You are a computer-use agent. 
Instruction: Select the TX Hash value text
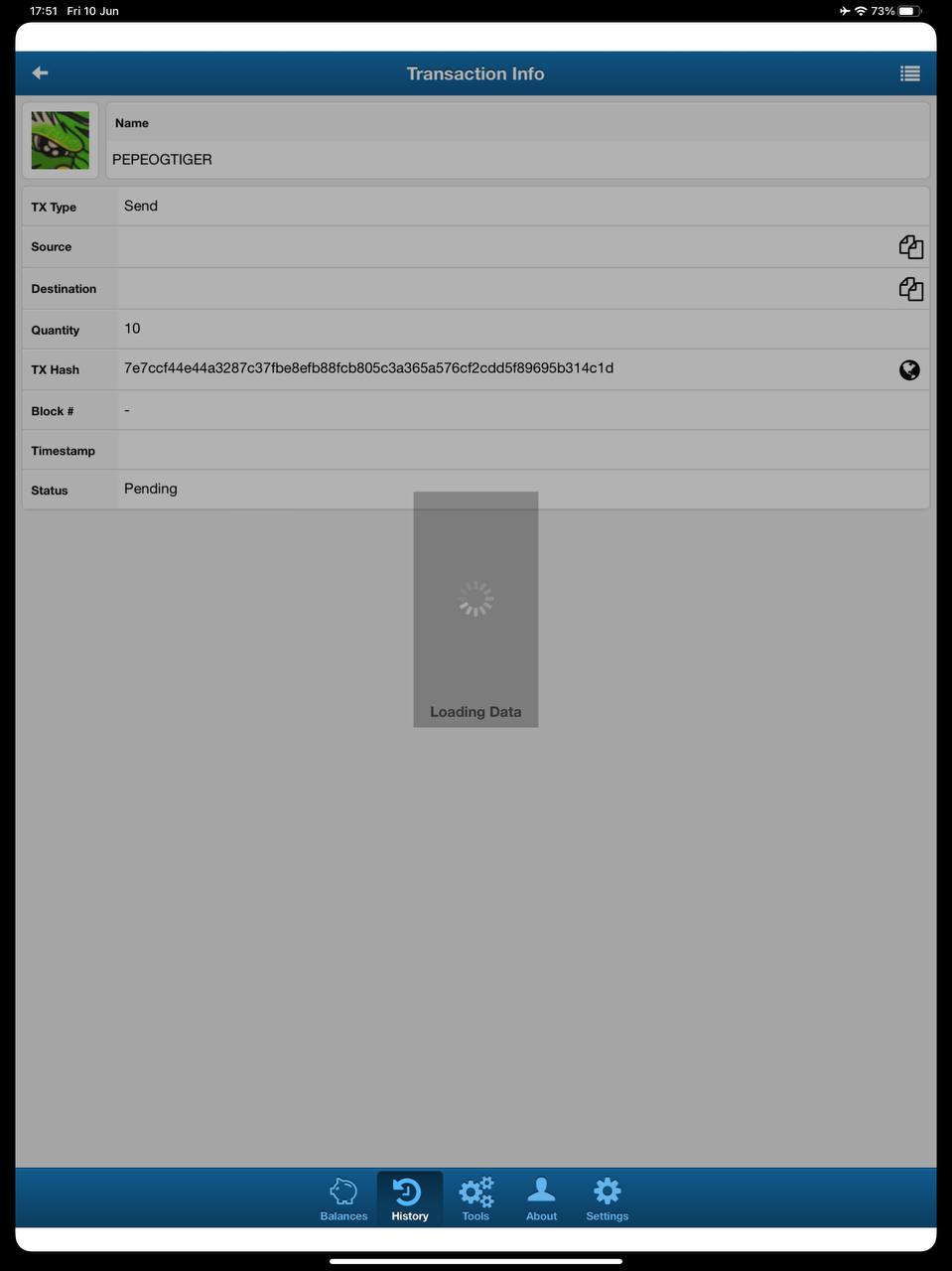pos(368,368)
